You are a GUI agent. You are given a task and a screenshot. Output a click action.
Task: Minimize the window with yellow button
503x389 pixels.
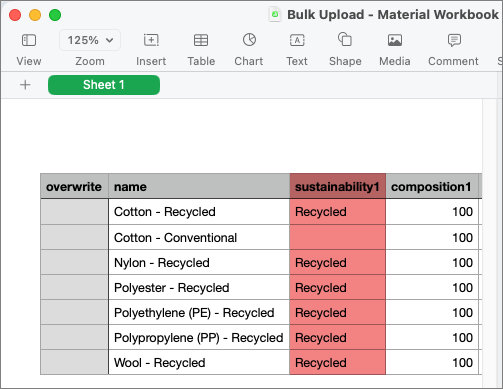35,15
